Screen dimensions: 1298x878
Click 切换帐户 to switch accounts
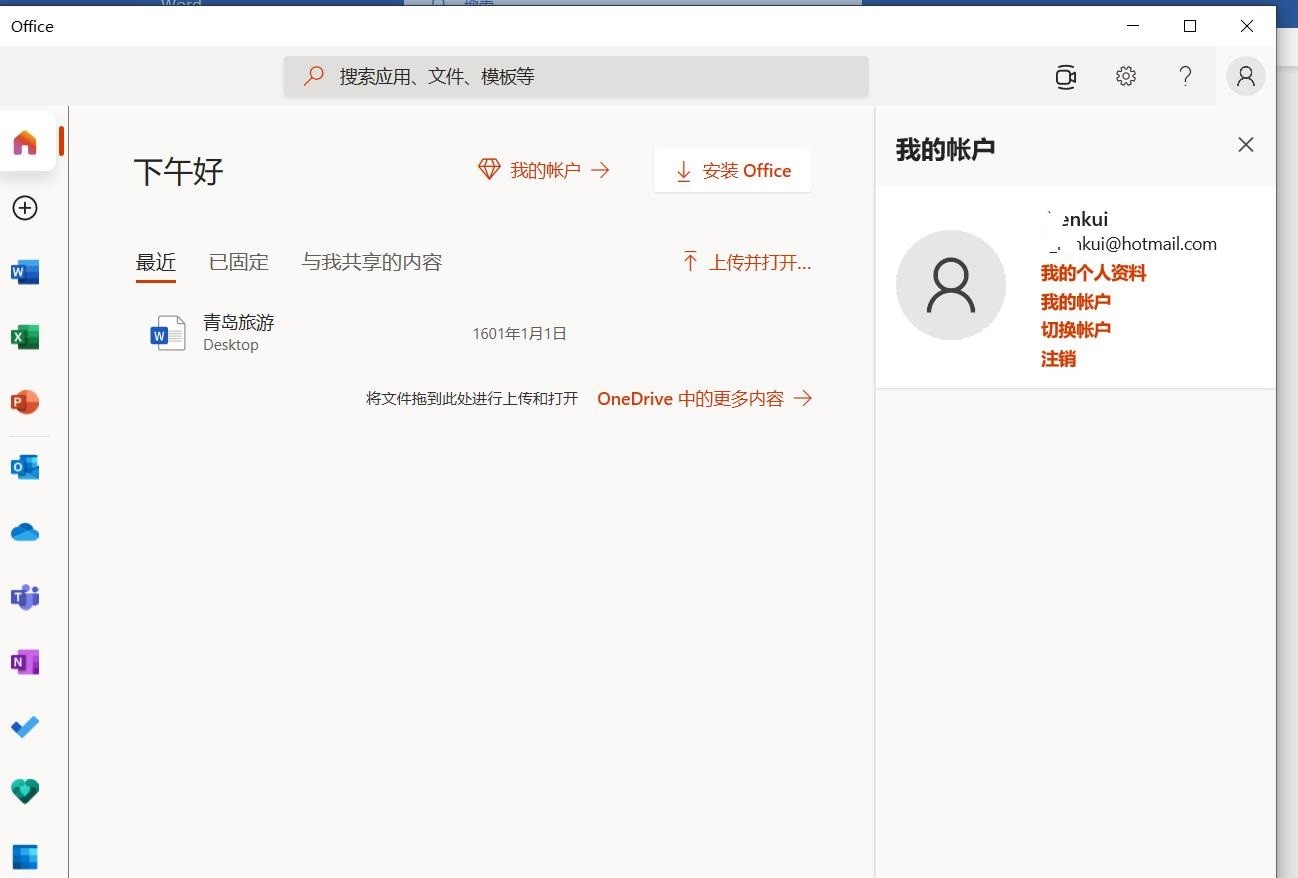coord(1075,330)
